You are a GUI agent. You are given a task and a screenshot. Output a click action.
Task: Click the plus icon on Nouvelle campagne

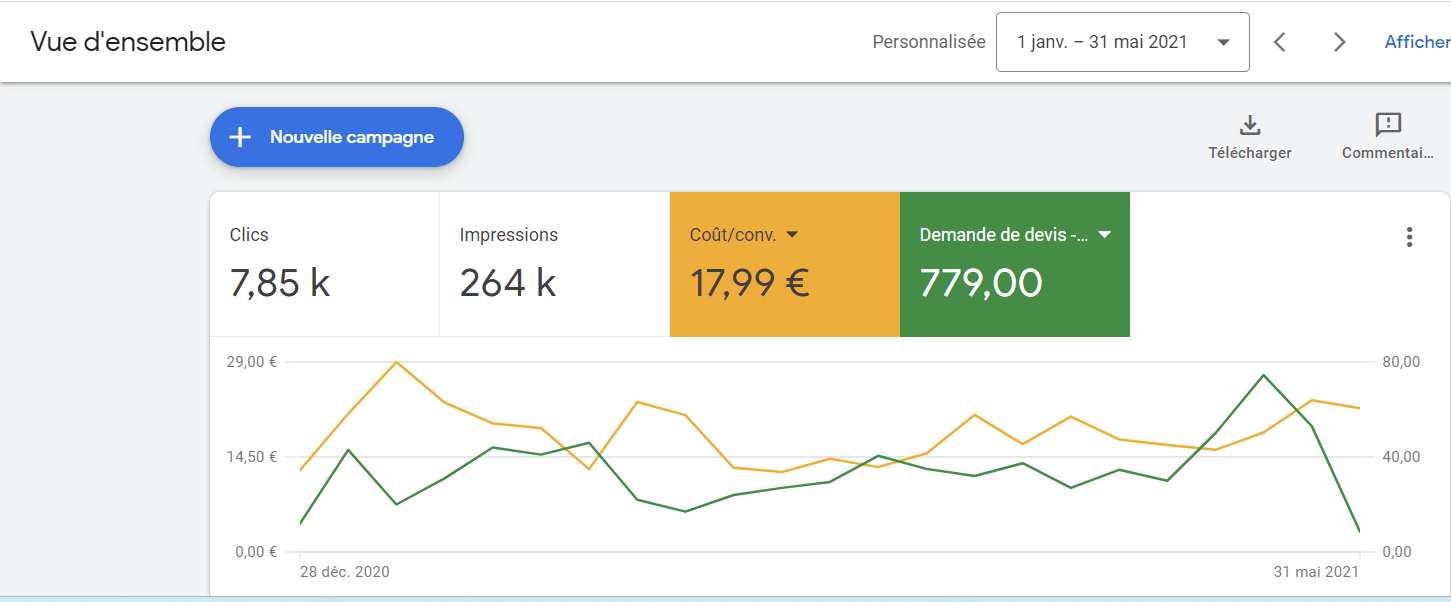click(239, 137)
